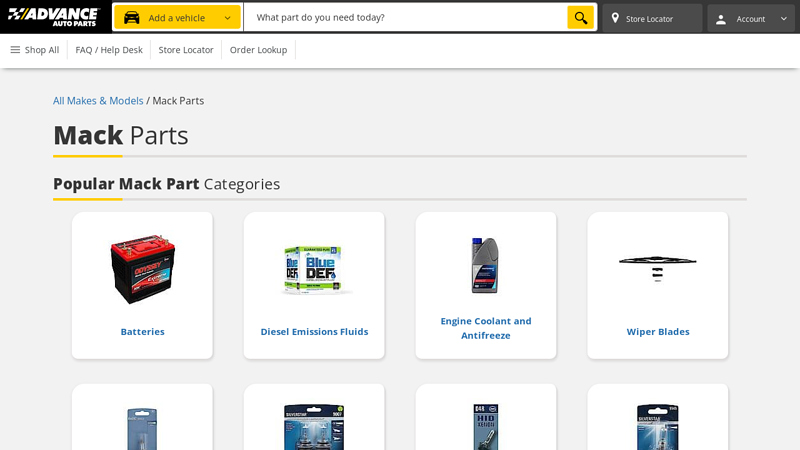Open Store Locator in navigation bar
800x450 pixels.
tap(186, 50)
